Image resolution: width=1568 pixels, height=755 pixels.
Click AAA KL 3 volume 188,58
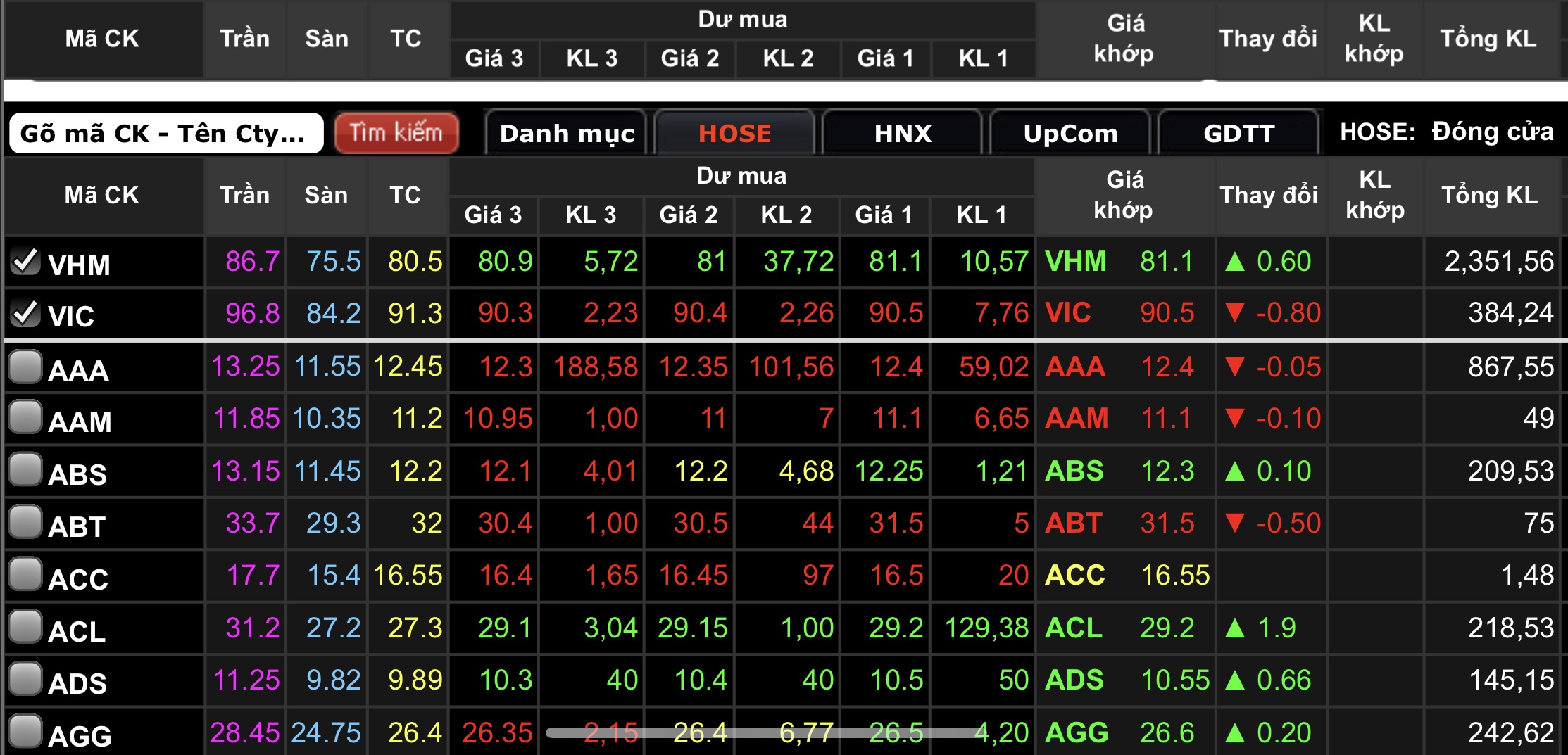coord(596,367)
